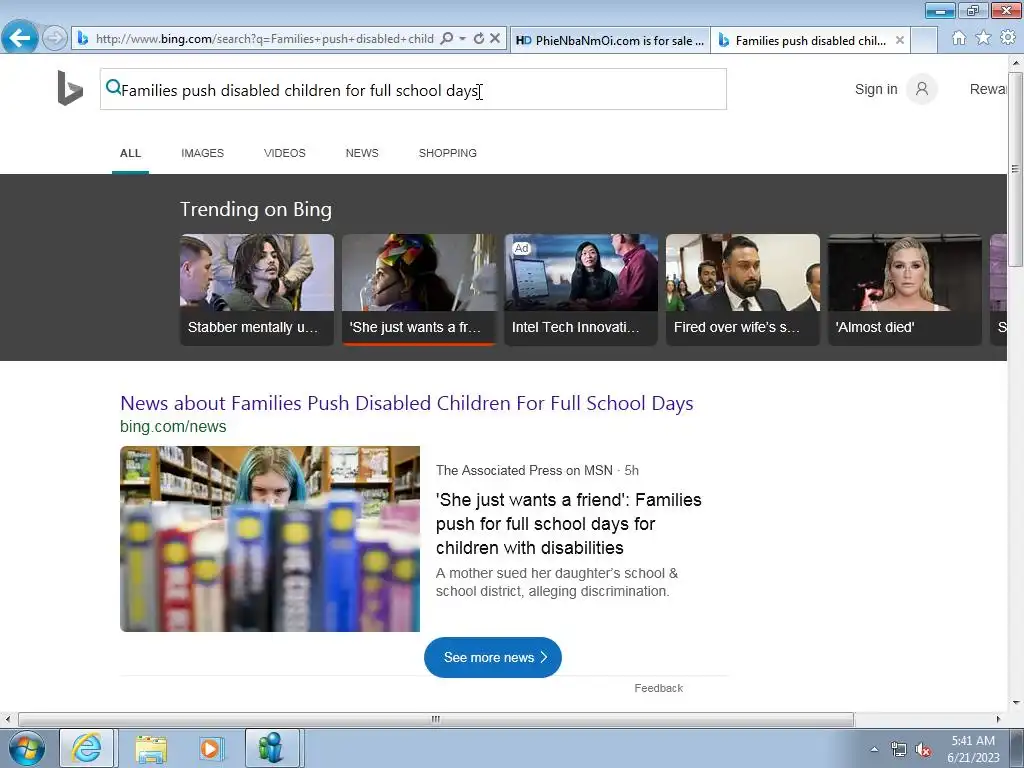This screenshot has width=1024, height=768.
Task: Show hidden tray icons arrow
Action: point(874,749)
